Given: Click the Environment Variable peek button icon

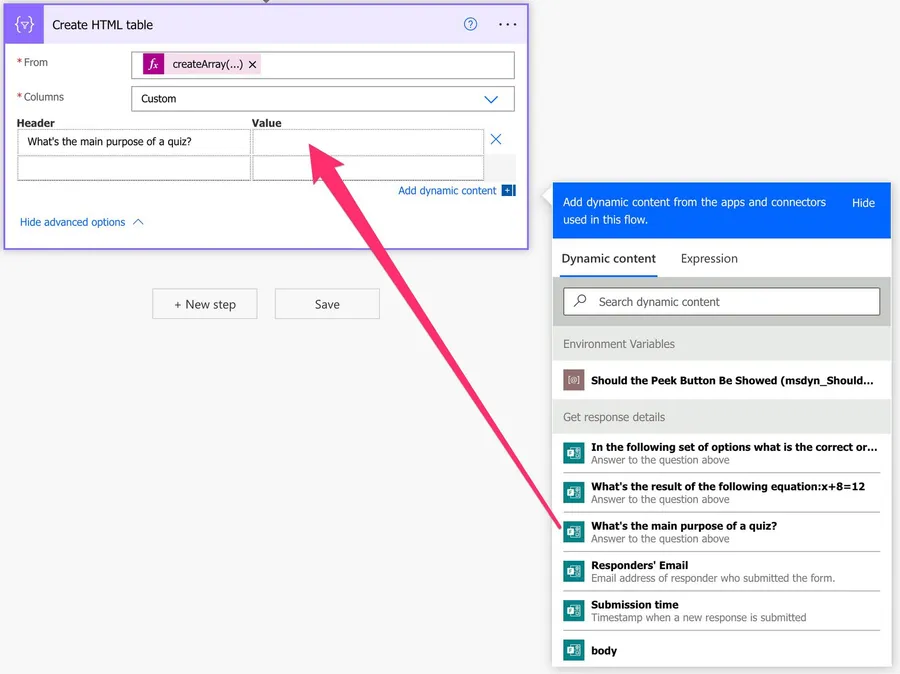Looking at the screenshot, I should [x=573, y=380].
